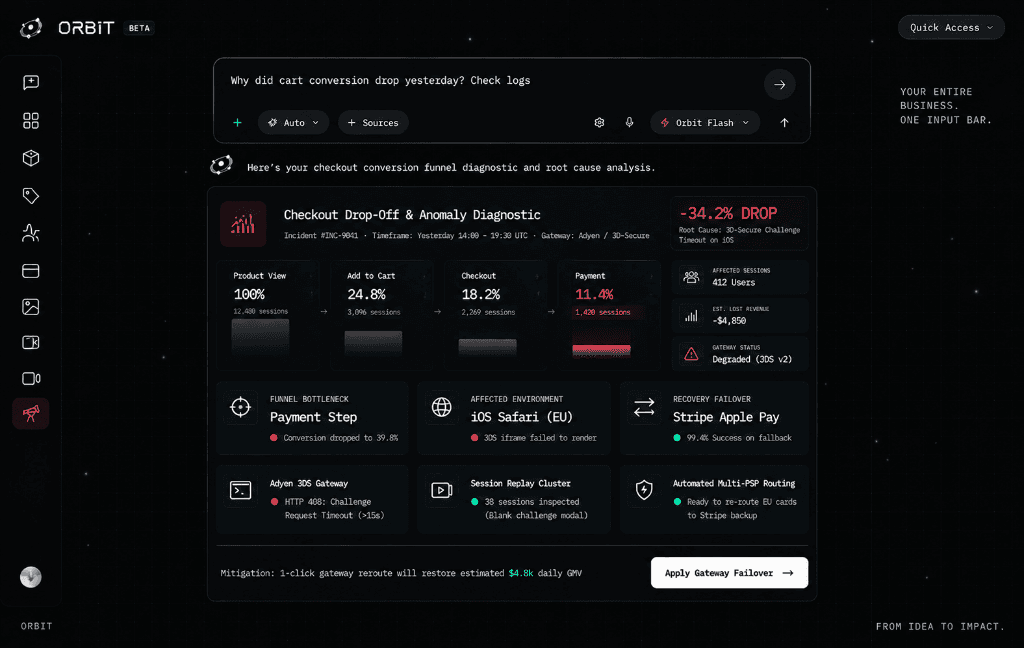Expand the Auto mode dropdown
This screenshot has height=648, width=1024.
click(x=293, y=122)
